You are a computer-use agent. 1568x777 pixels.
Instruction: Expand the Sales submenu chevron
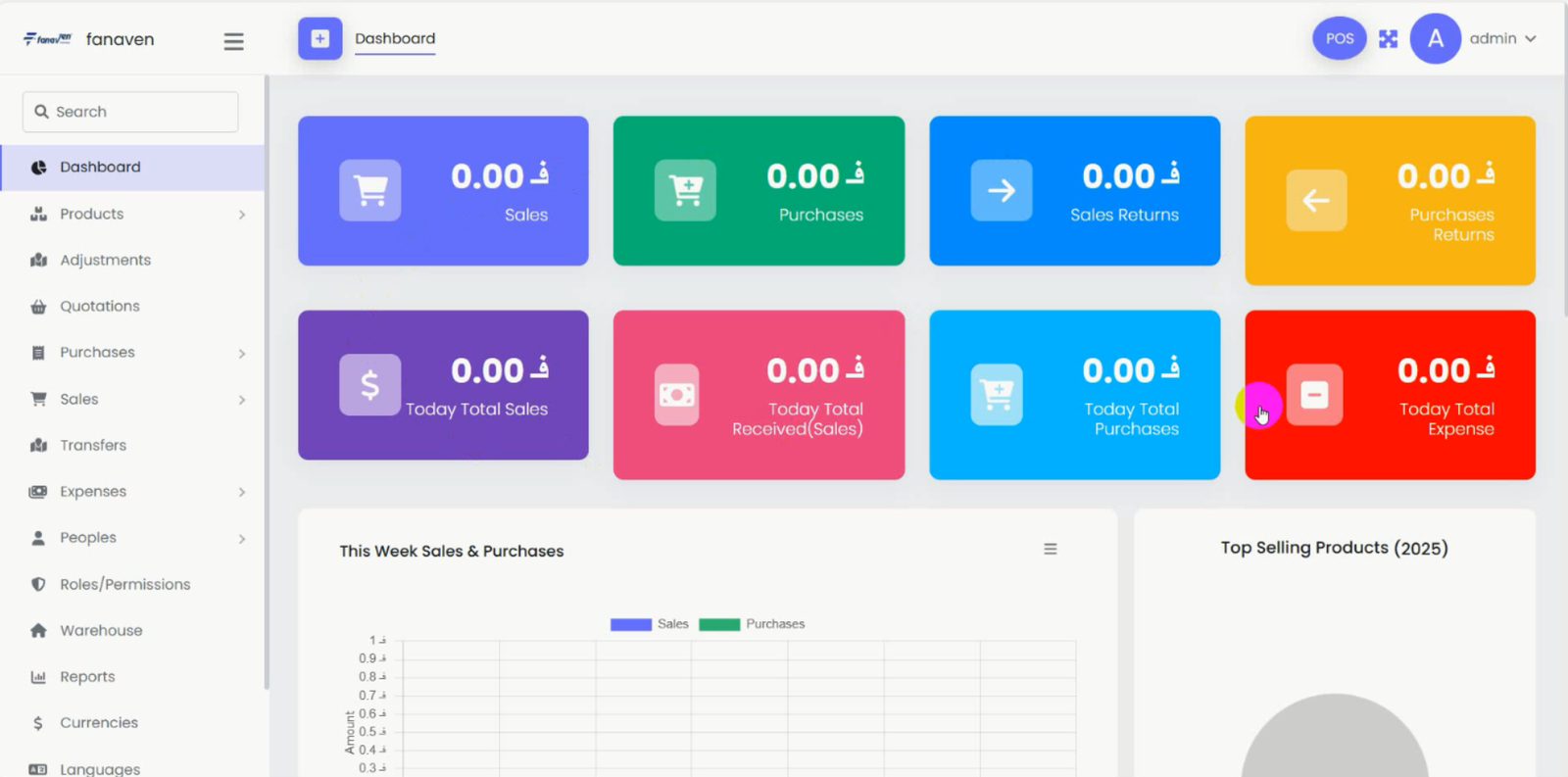tap(241, 400)
